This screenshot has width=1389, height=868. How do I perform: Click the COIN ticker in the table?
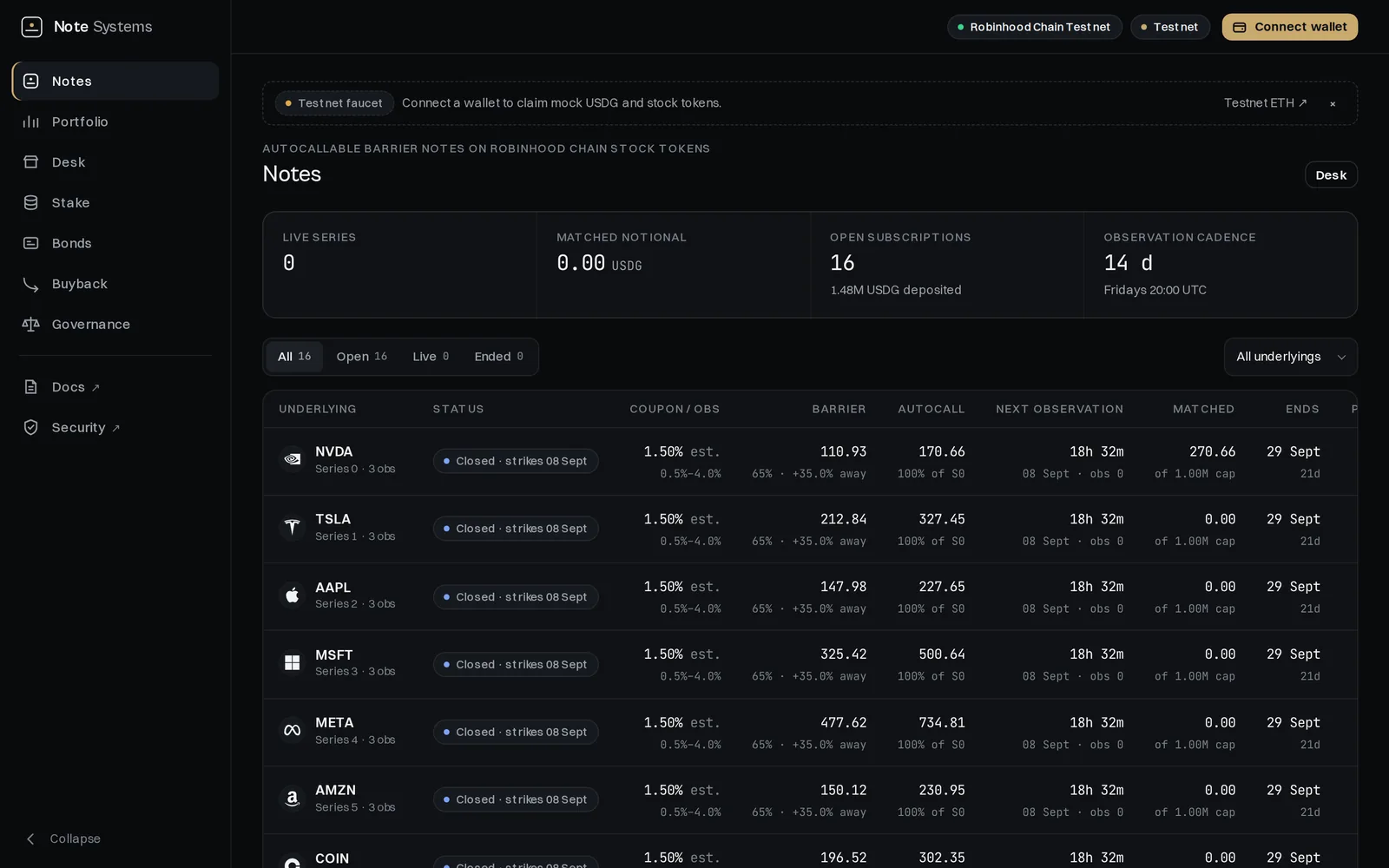coord(332,858)
